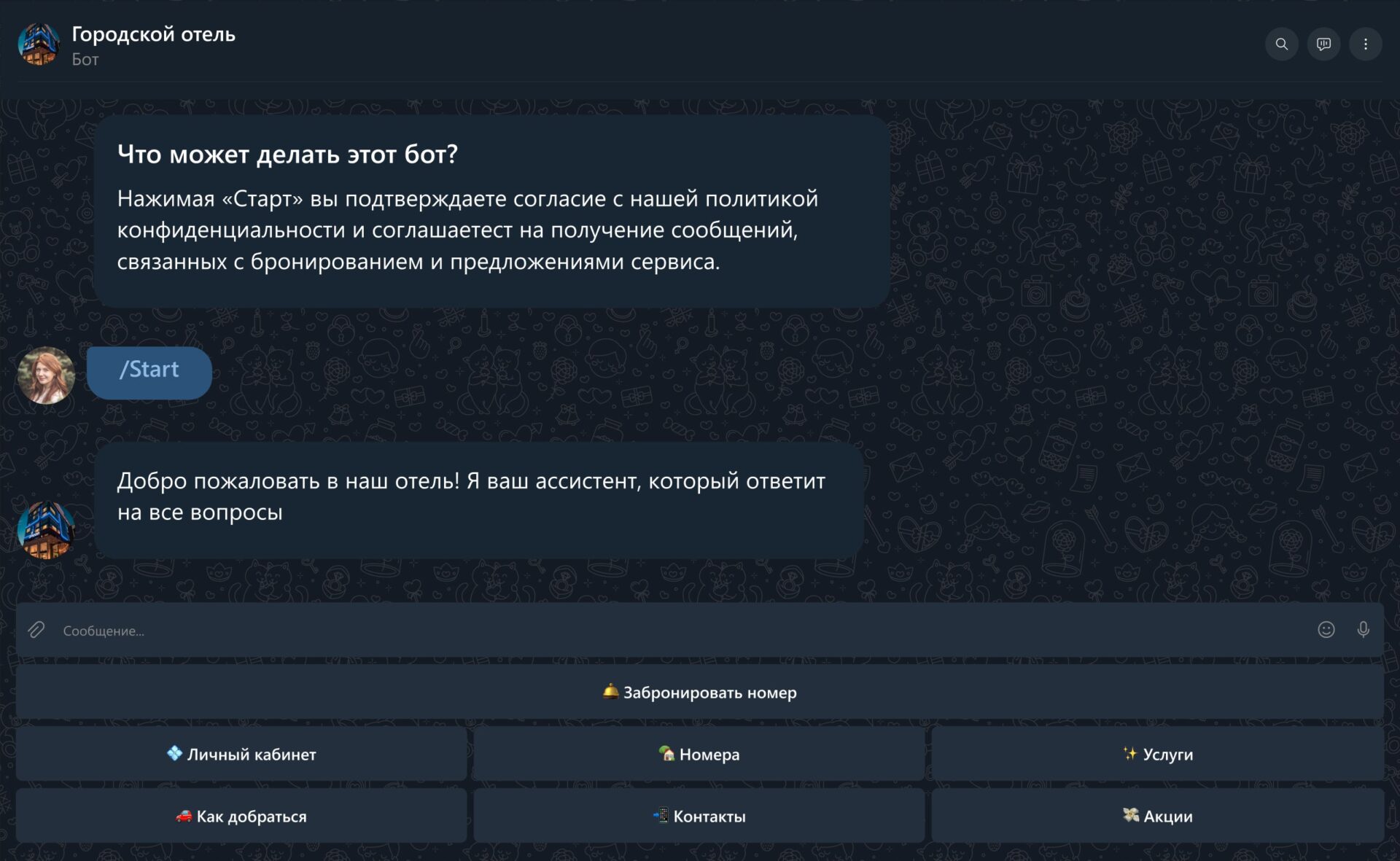
Task: Open the three-dot more options menu
Action: 1365,44
